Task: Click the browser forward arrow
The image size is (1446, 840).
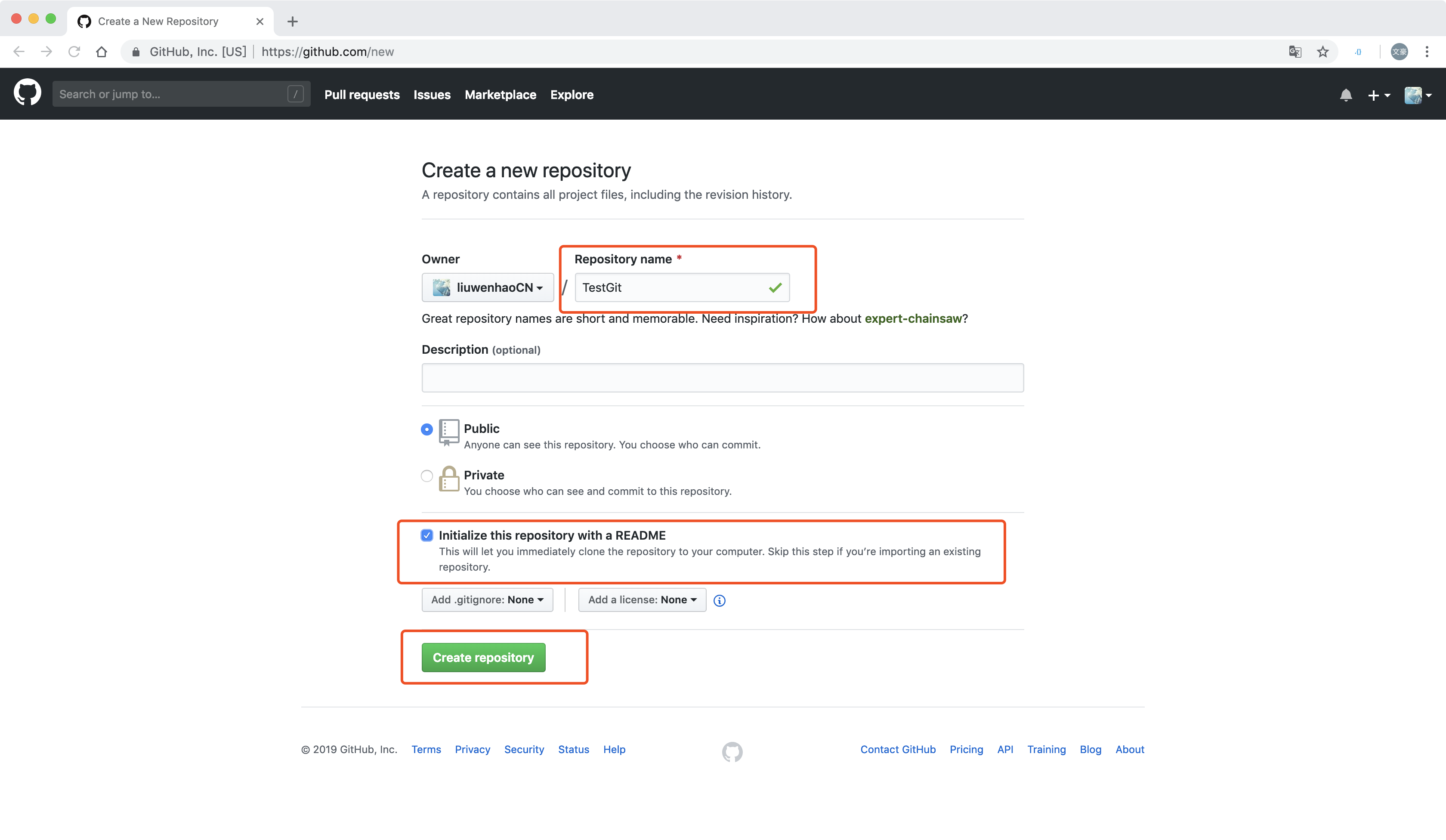Action: click(x=46, y=52)
